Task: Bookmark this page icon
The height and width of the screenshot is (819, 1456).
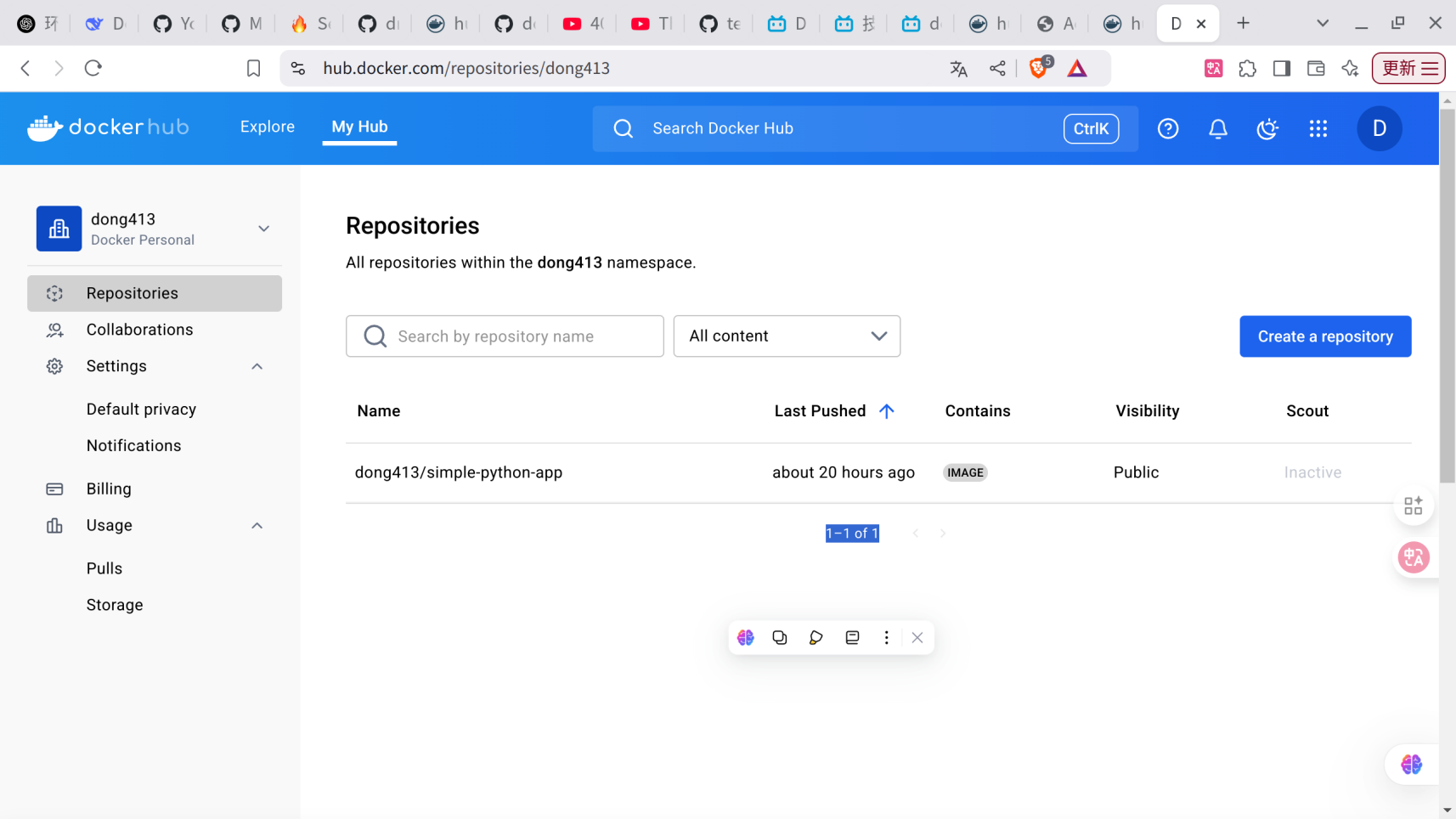Action: click(x=253, y=68)
